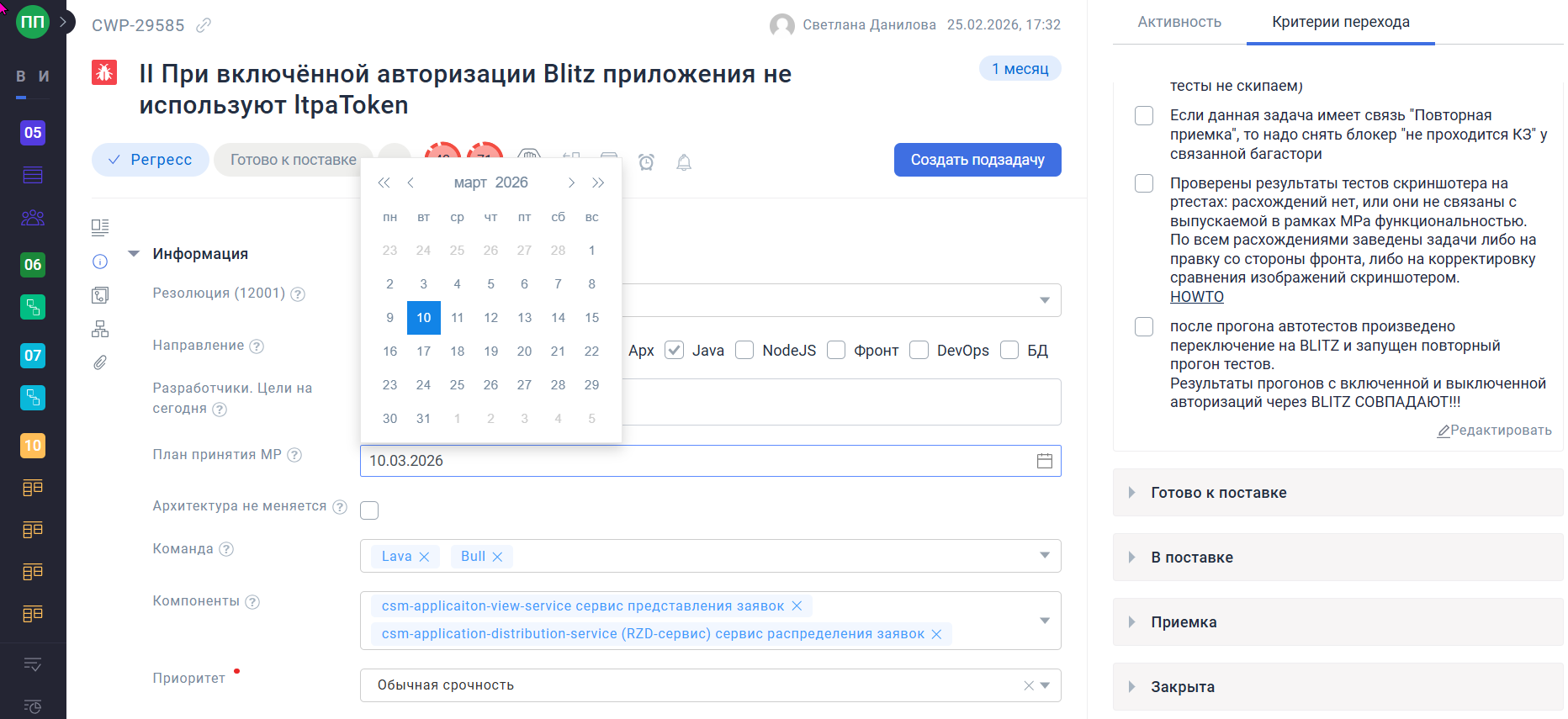This screenshot has width=1568, height=719.
Task: Open the cyan 07 badge in sidebar
Action: pyautogui.click(x=33, y=356)
